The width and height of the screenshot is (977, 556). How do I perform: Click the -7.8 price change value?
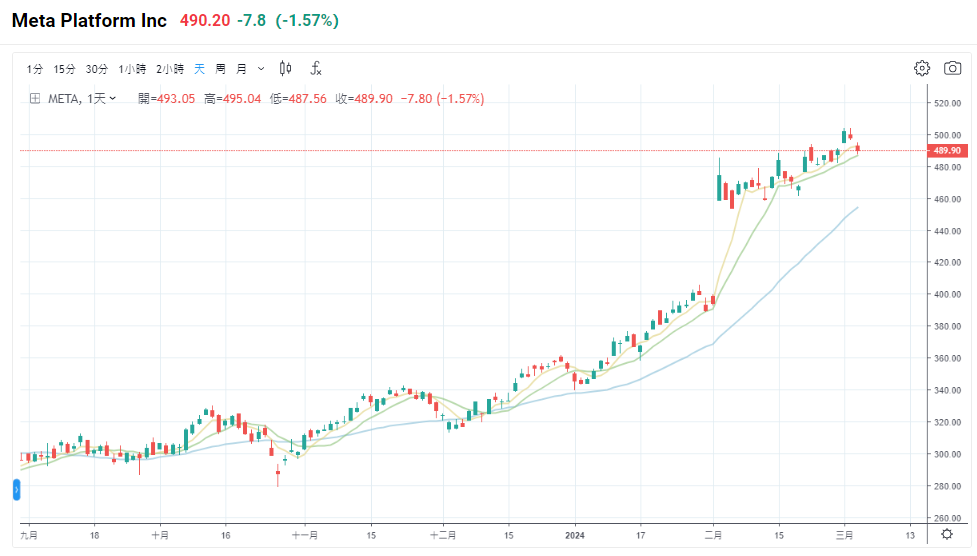(x=252, y=21)
